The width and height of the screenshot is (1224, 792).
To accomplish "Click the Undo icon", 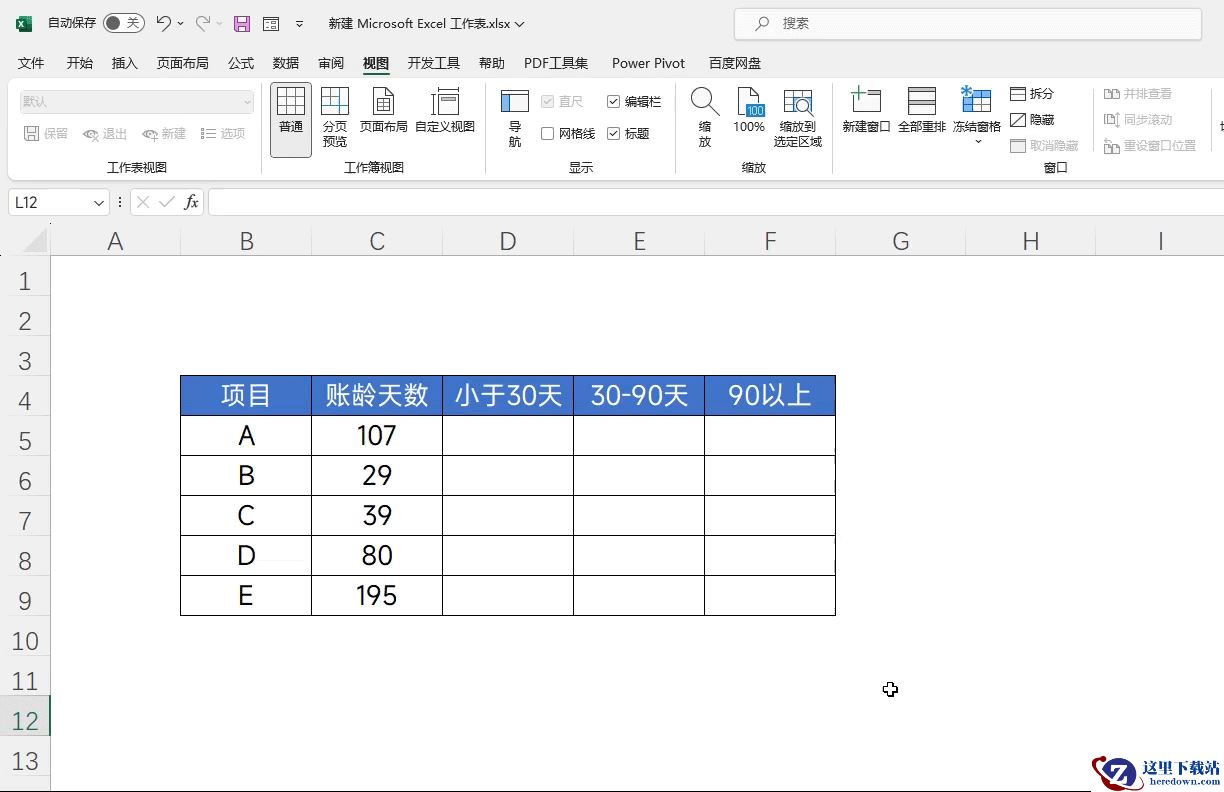I will (x=163, y=23).
